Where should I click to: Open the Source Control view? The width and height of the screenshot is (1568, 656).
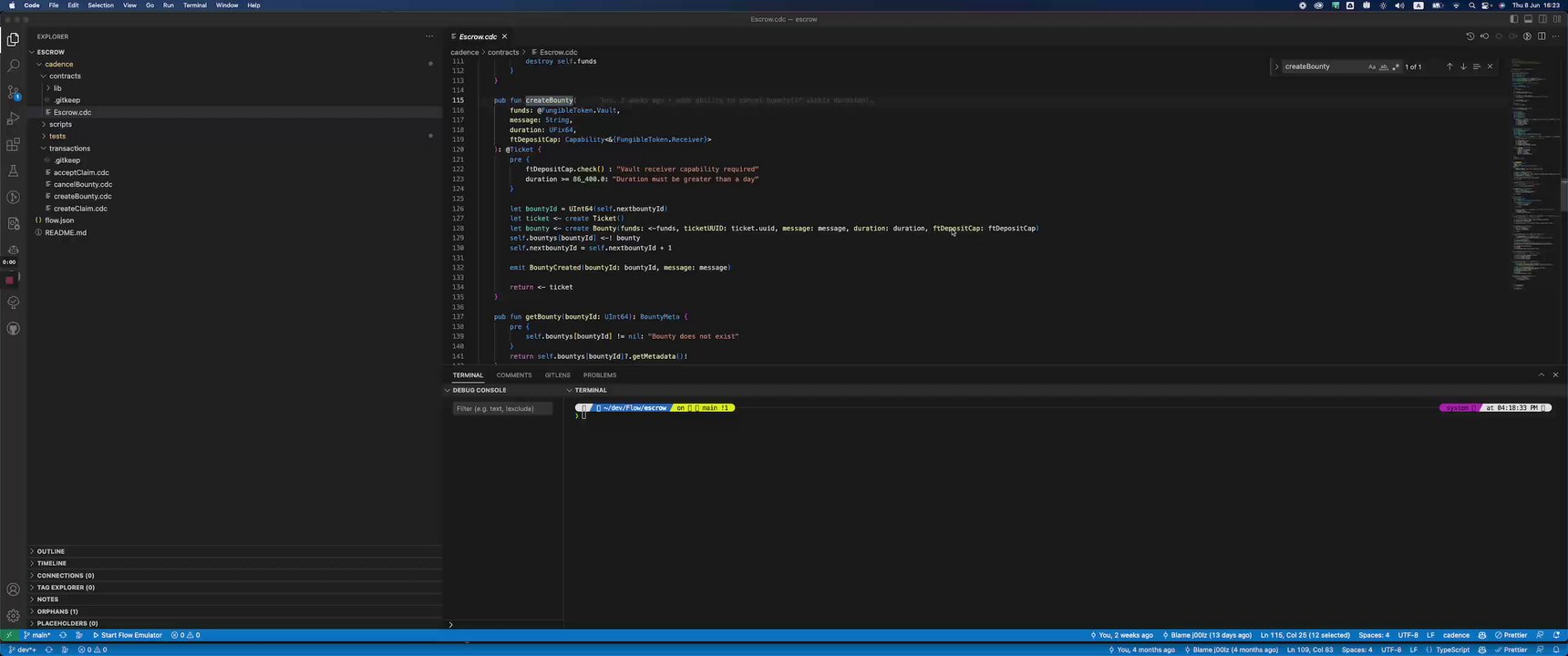pyautogui.click(x=13, y=92)
